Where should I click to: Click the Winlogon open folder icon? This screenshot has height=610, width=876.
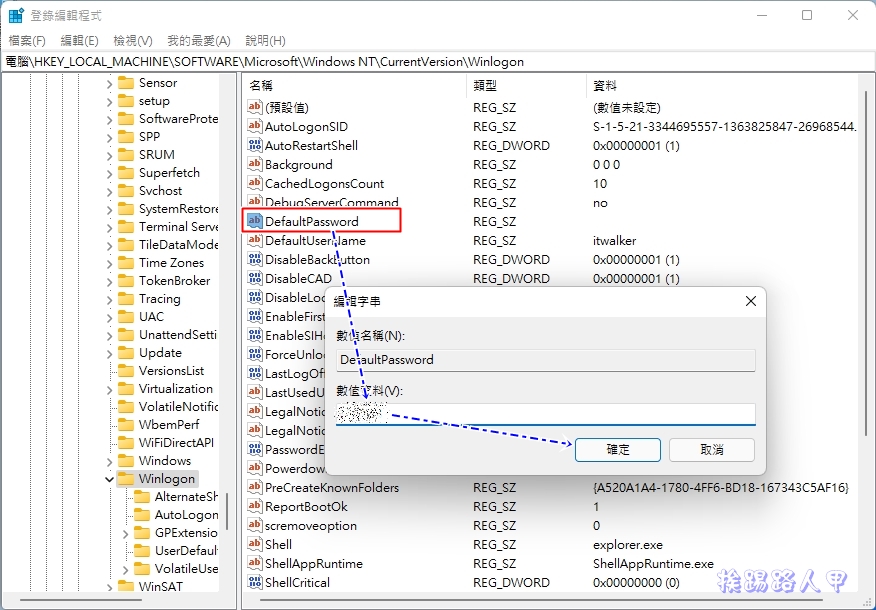(126, 479)
